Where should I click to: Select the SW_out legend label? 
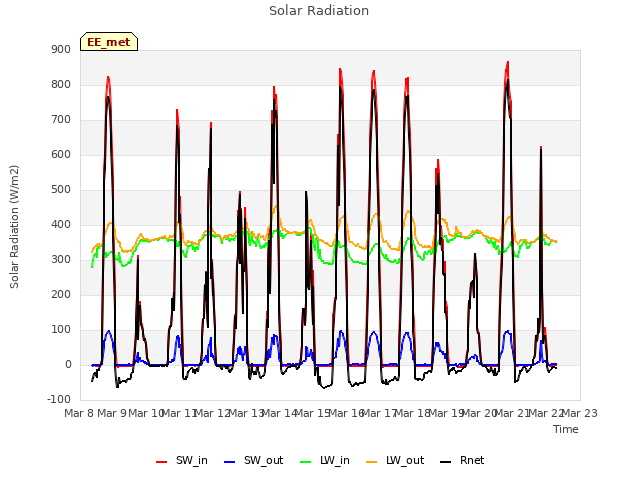264,460
